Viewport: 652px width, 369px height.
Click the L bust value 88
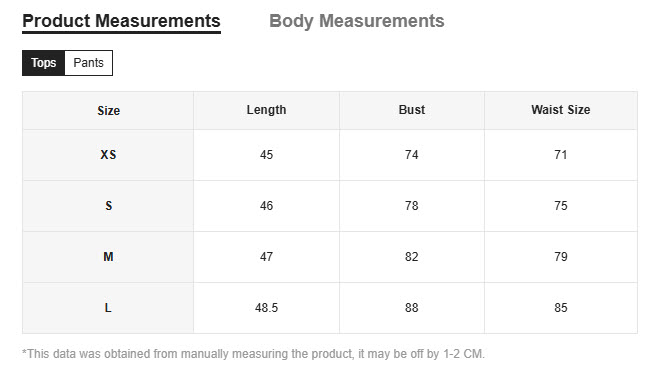click(x=412, y=308)
